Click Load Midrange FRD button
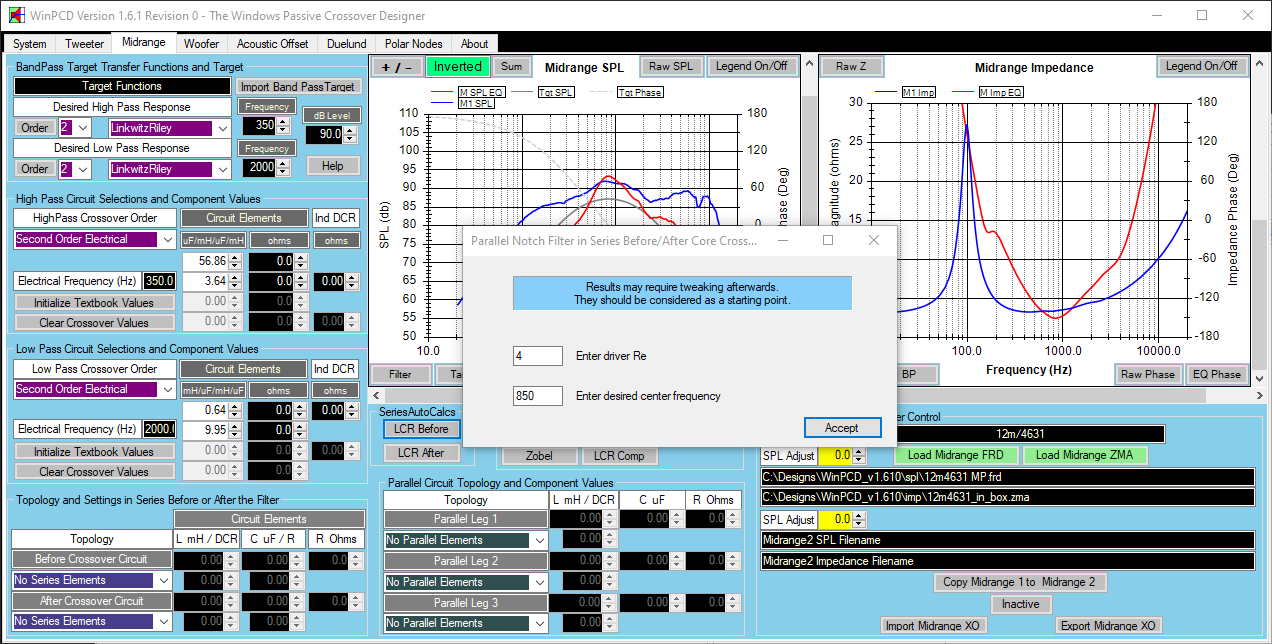 tap(956, 456)
